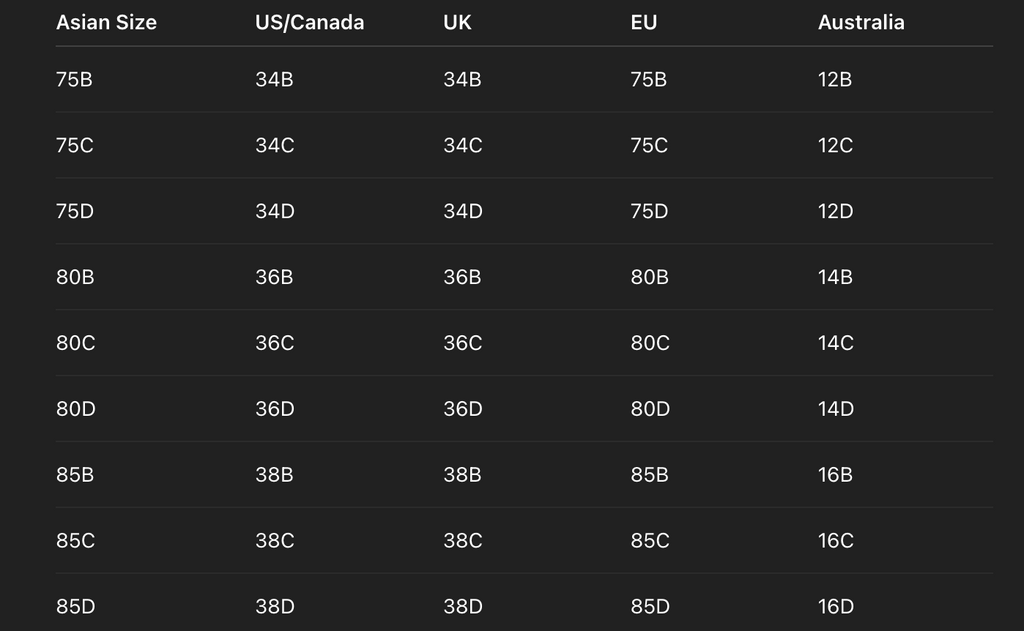Click the US/Canada column header

[x=309, y=22]
